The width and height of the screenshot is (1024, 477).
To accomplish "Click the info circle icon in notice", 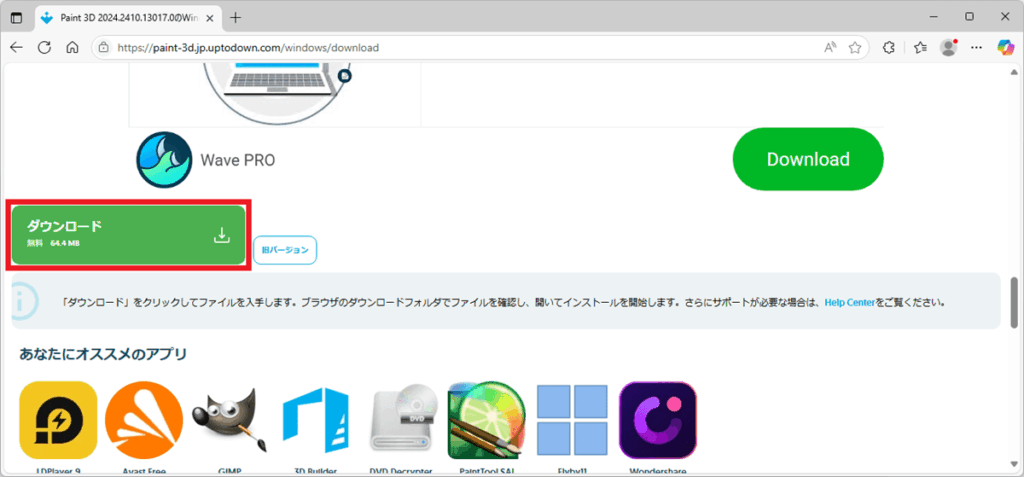I will click(x=24, y=302).
